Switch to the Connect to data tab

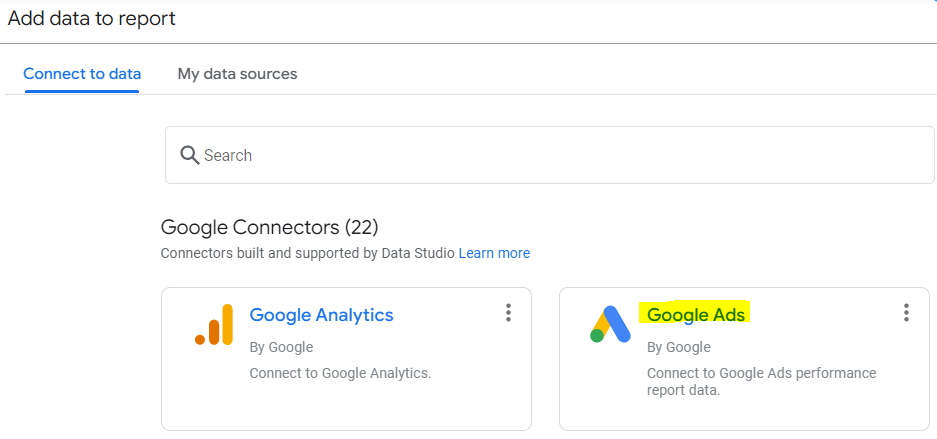coord(82,74)
